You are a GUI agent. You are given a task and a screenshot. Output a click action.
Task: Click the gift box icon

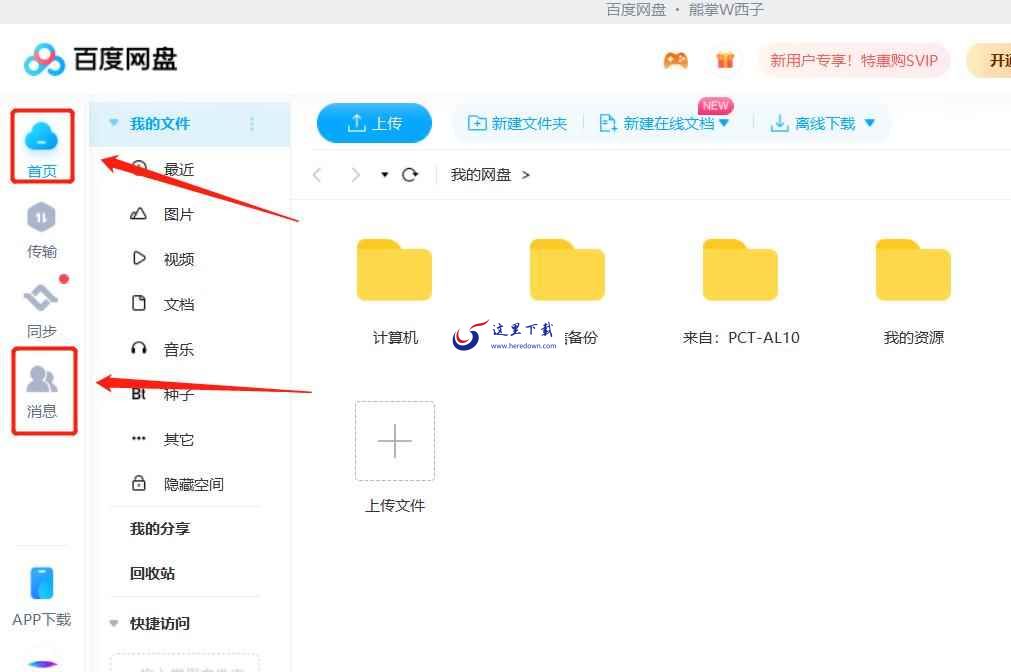tap(725, 61)
